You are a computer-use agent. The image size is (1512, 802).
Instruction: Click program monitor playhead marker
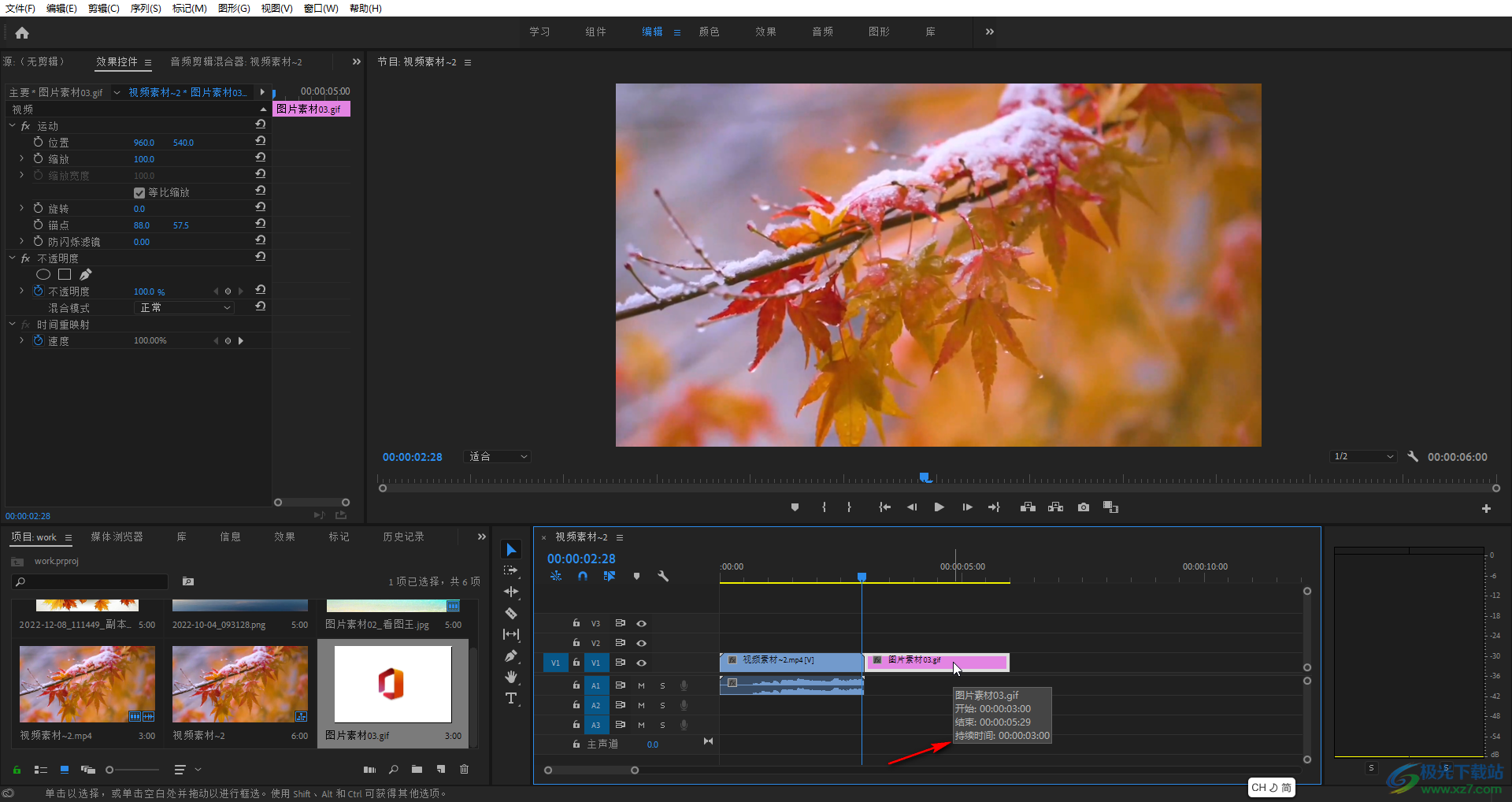point(926,477)
